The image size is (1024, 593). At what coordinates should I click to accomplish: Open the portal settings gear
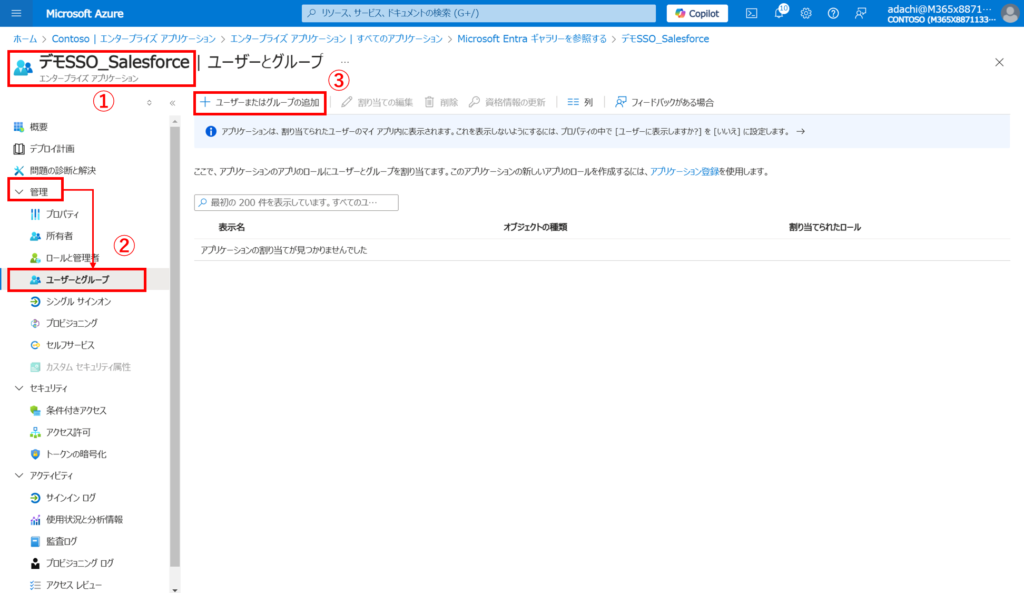point(806,13)
